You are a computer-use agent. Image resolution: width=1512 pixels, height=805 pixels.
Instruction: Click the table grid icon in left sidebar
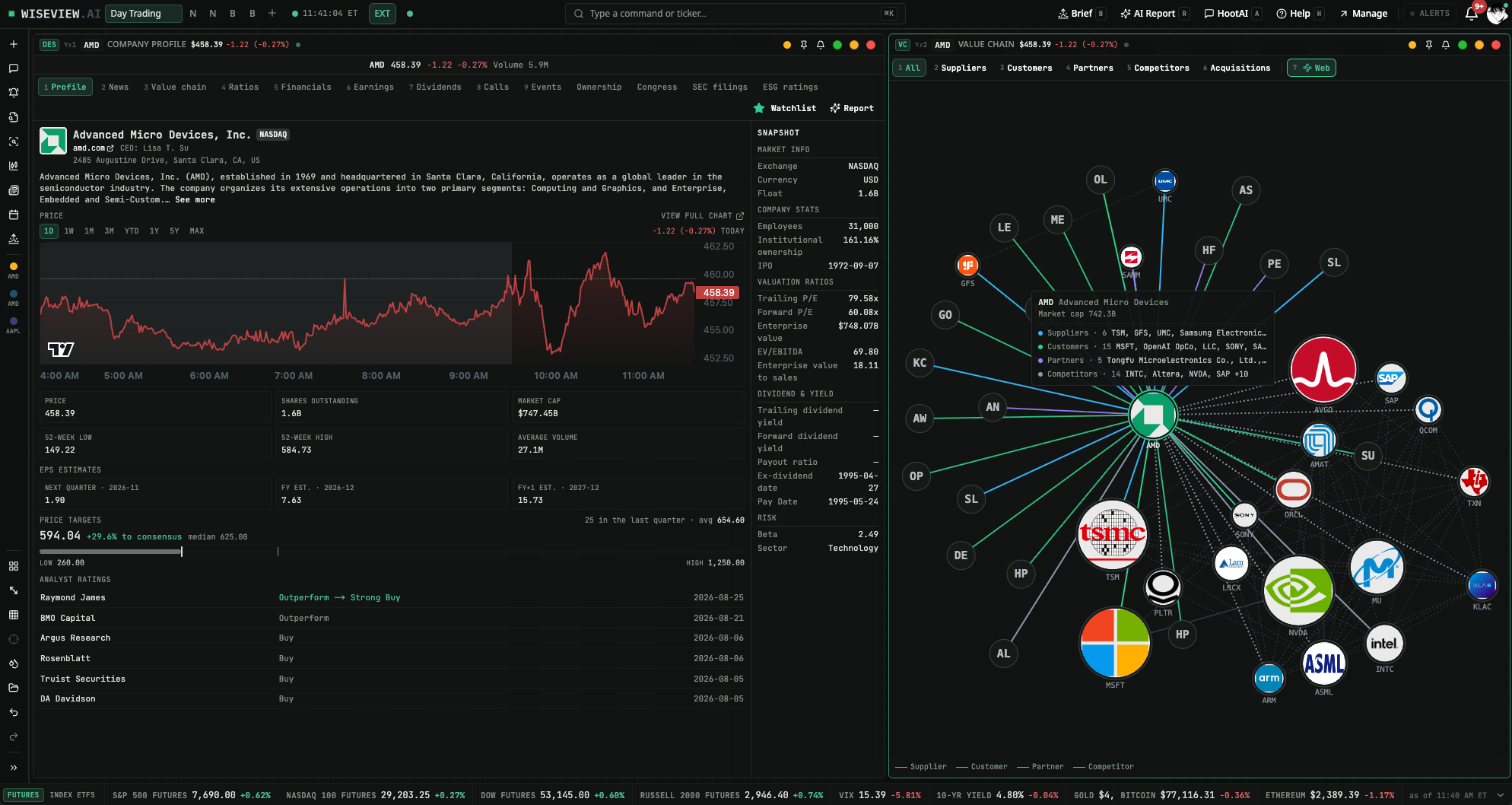[x=13, y=615]
